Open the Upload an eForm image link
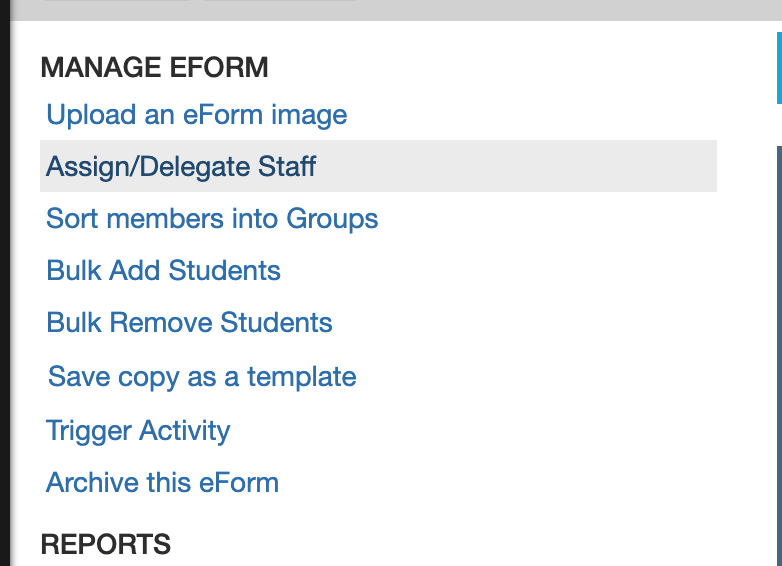 tap(196, 115)
